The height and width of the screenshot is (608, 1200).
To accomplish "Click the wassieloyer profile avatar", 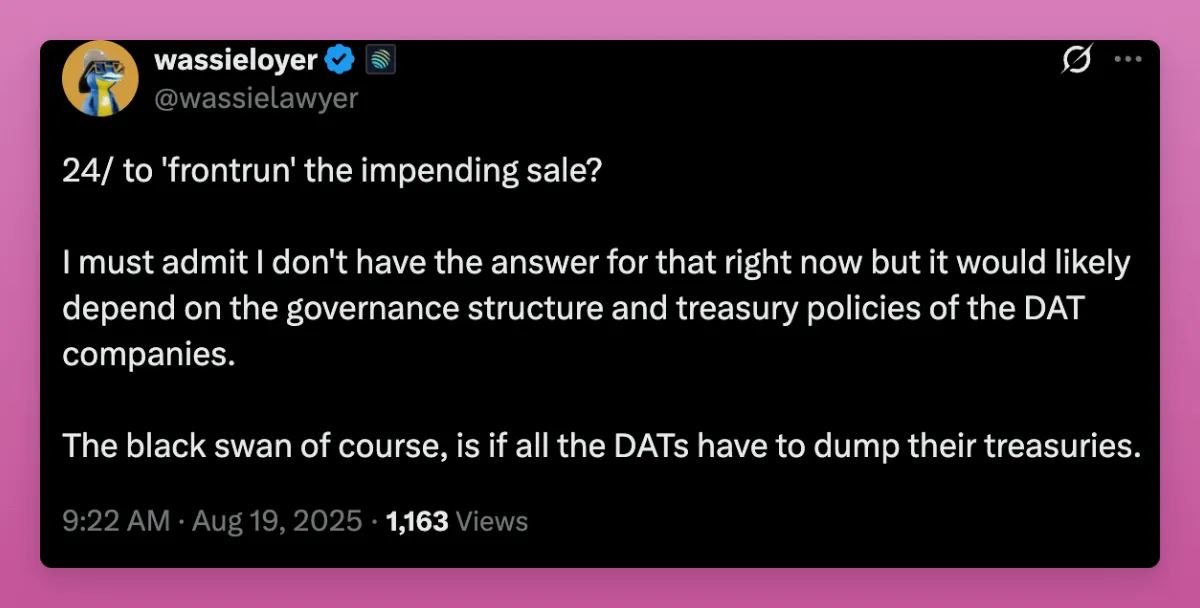I will [100, 78].
